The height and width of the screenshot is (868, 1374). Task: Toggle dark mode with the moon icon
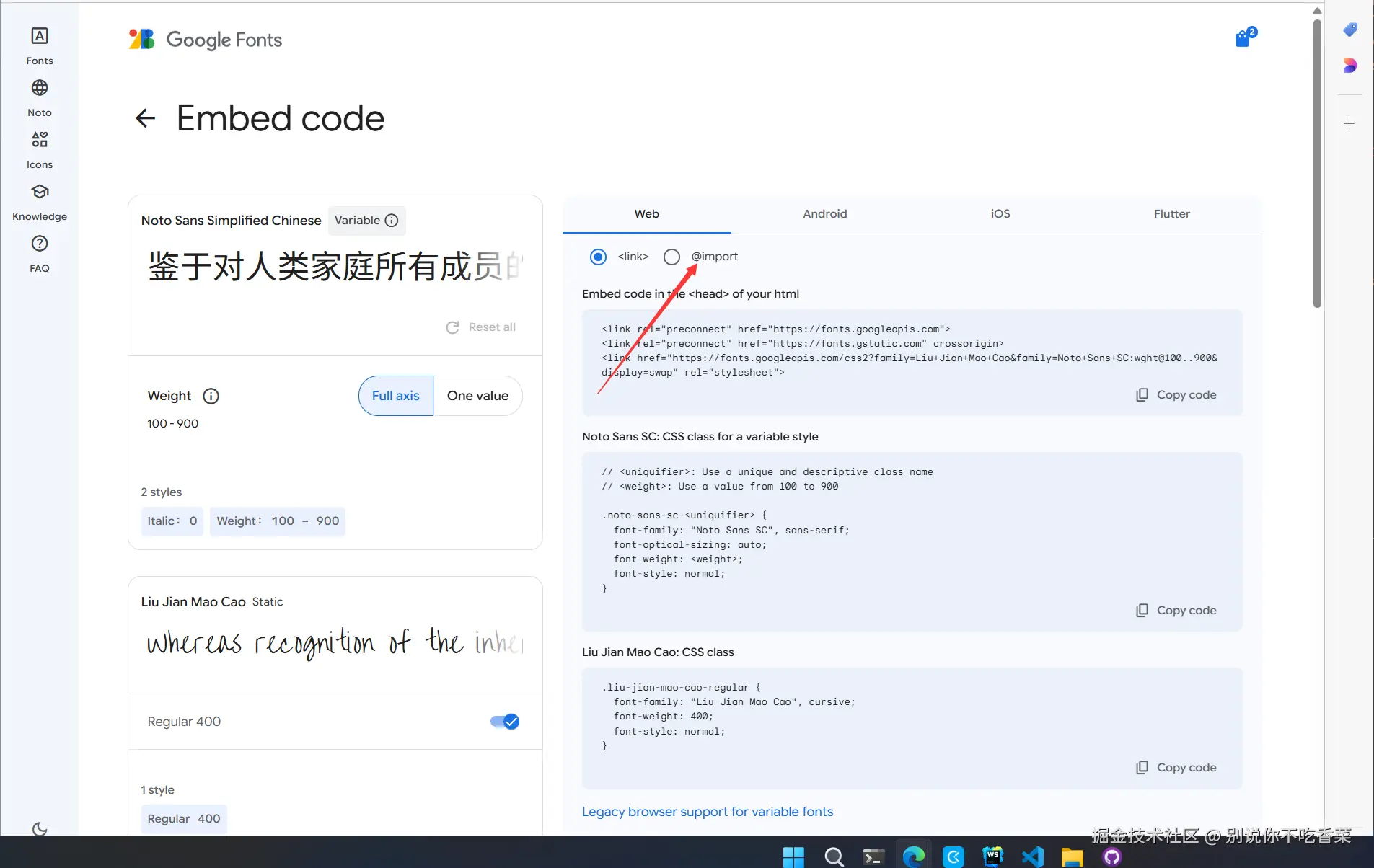tap(40, 829)
